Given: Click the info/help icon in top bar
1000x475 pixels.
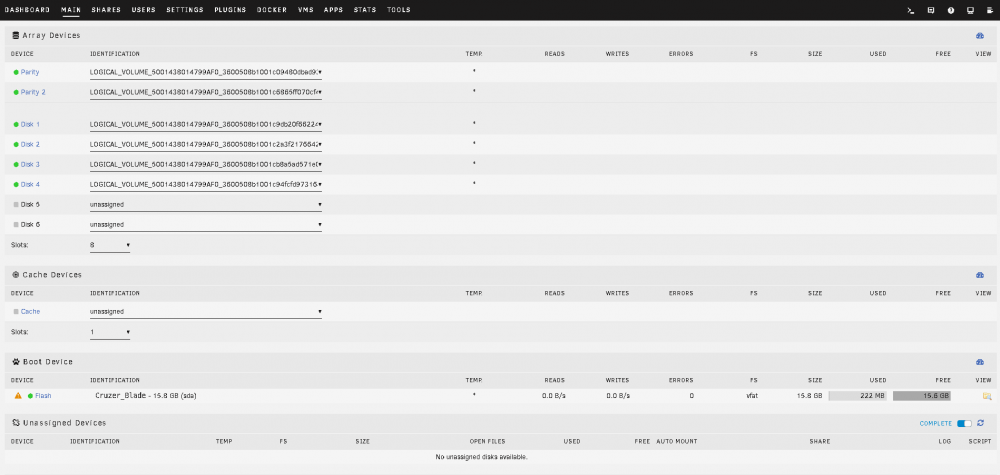Looking at the screenshot, I should [x=951, y=10].
